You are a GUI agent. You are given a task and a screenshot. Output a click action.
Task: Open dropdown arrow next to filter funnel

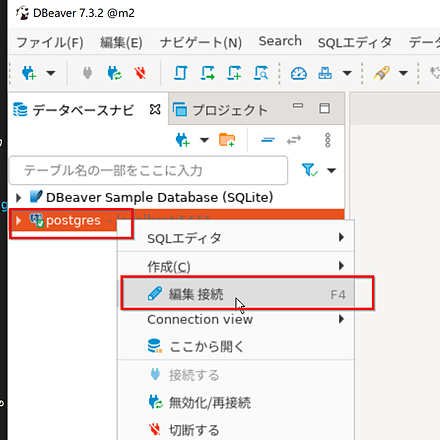point(331,171)
